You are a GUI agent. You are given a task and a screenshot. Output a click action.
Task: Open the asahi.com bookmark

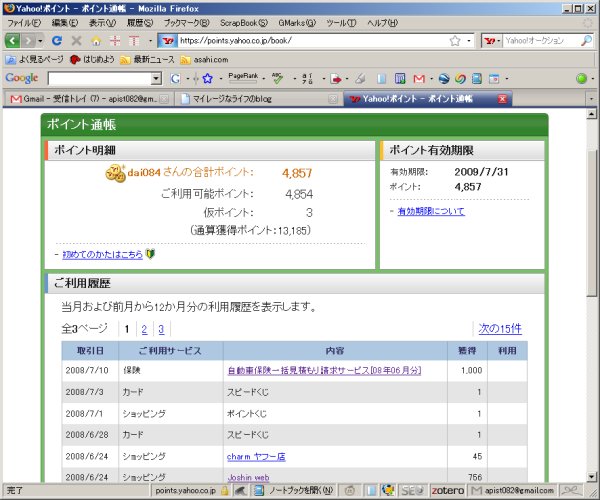205,60
